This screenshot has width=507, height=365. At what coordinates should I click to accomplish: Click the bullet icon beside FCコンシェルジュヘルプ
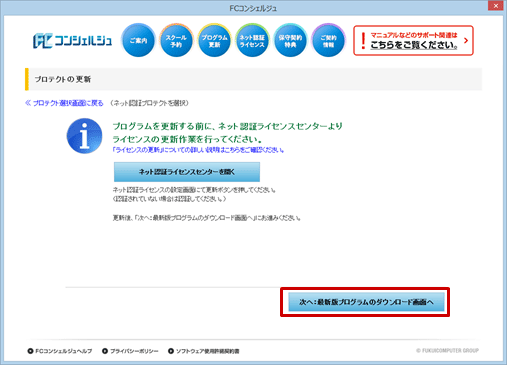coord(30,351)
